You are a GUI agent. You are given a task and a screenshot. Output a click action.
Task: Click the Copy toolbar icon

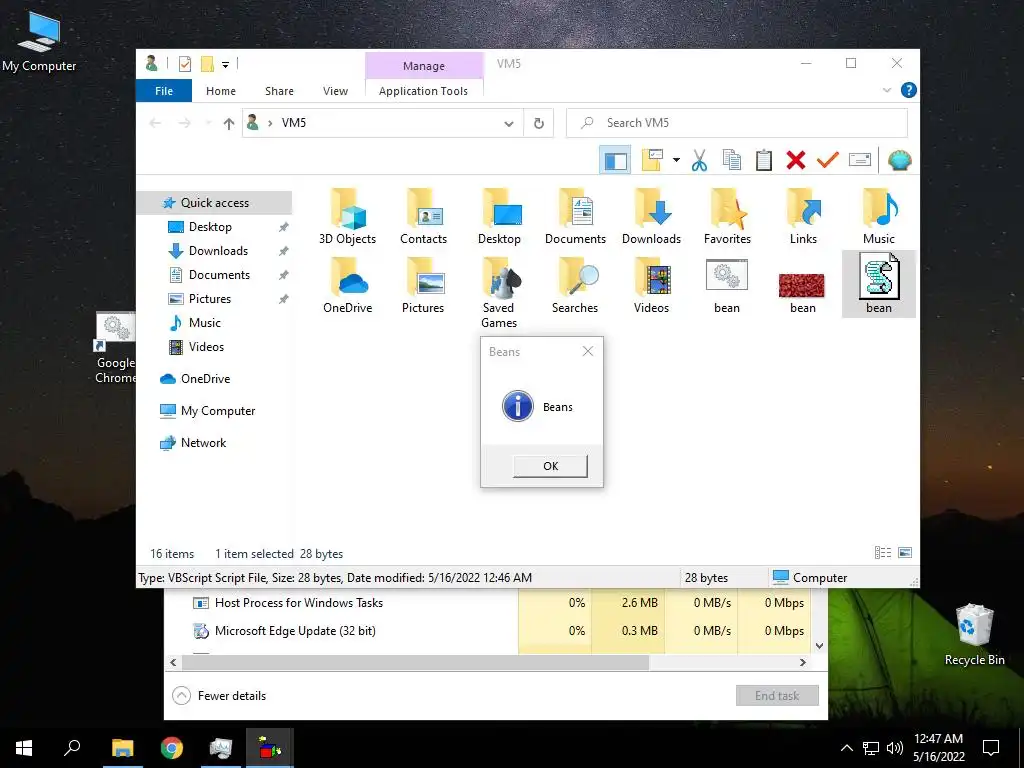point(731,160)
